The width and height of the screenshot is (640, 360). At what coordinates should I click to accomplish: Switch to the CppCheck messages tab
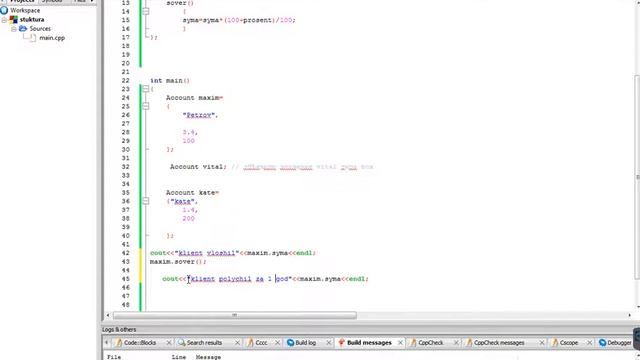[x=499, y=343]
